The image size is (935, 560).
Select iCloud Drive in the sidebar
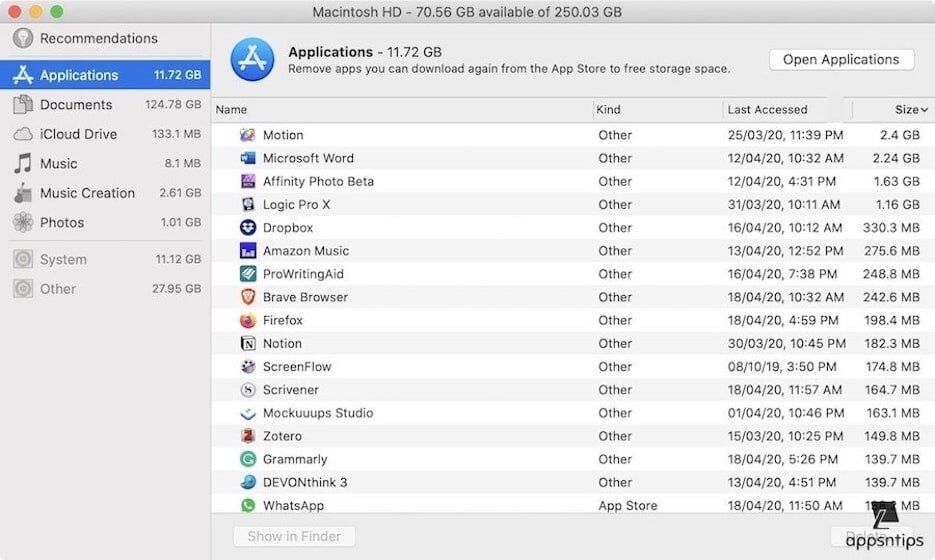(x=78, y=134)
